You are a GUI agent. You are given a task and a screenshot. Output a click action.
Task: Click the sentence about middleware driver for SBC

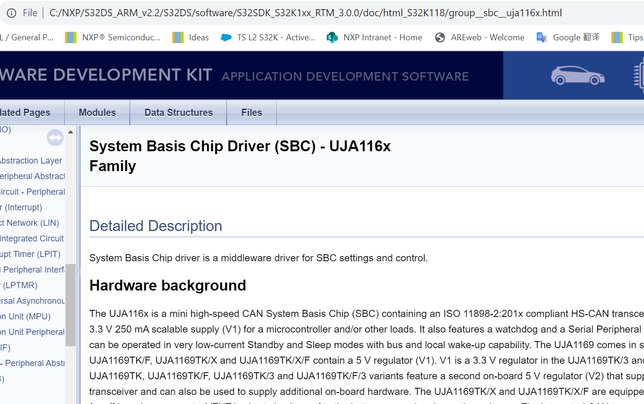[258, 258]
